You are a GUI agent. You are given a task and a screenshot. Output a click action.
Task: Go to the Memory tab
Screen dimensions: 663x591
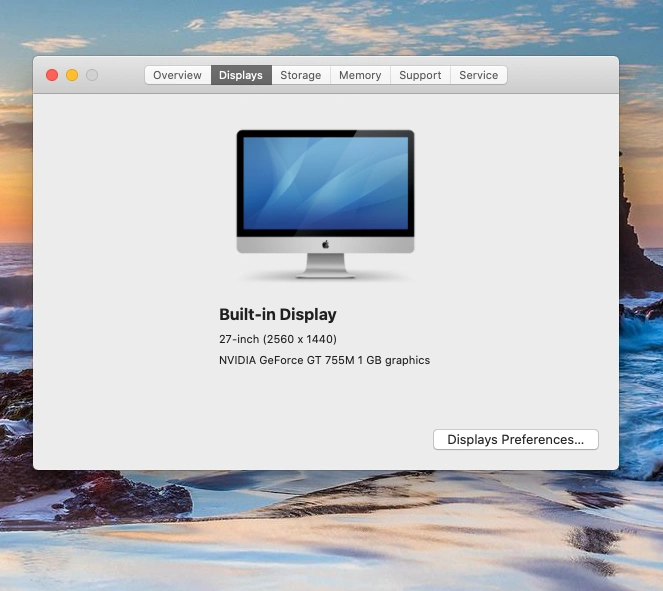pos(360,75)
